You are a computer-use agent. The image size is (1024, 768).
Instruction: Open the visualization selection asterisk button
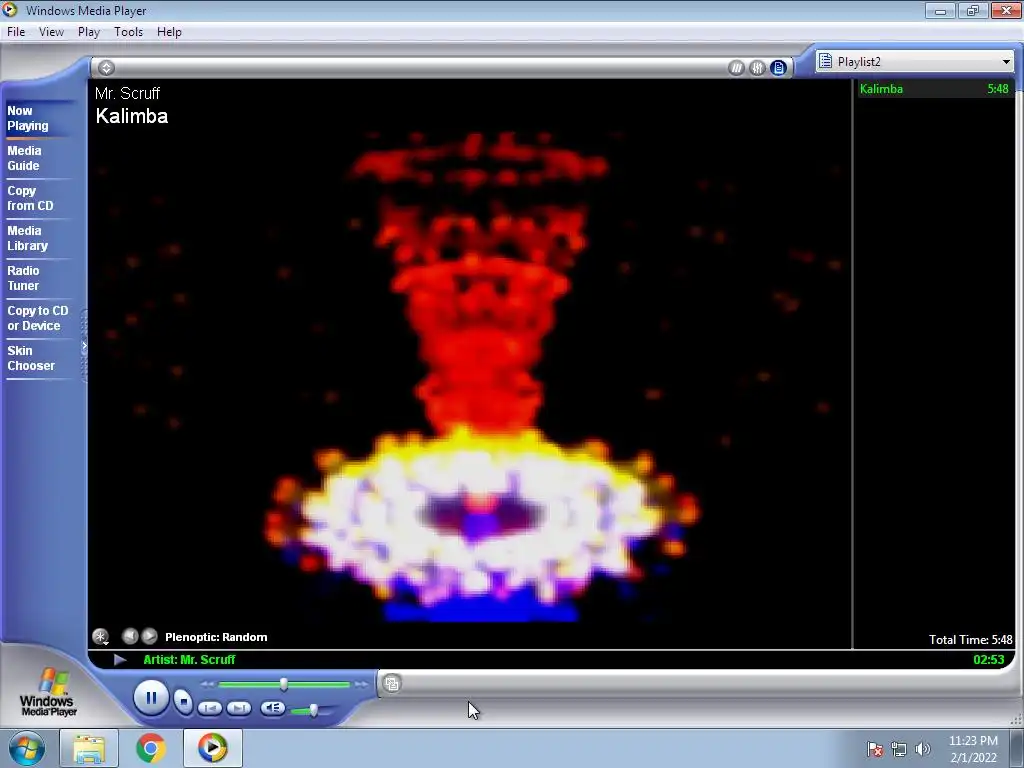(101, 637)
